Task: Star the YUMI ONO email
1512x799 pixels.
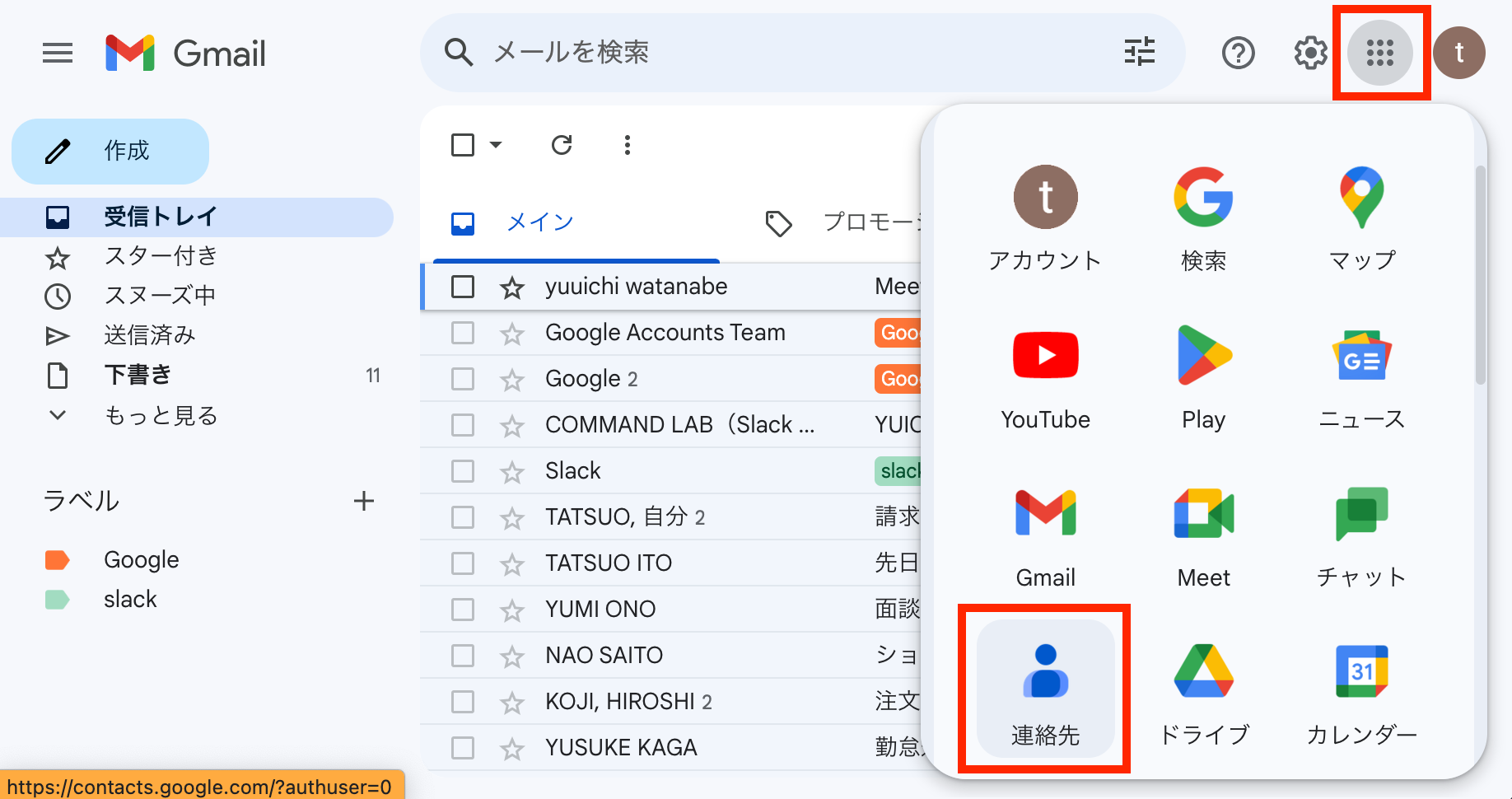Action: (x=512, y=610)
